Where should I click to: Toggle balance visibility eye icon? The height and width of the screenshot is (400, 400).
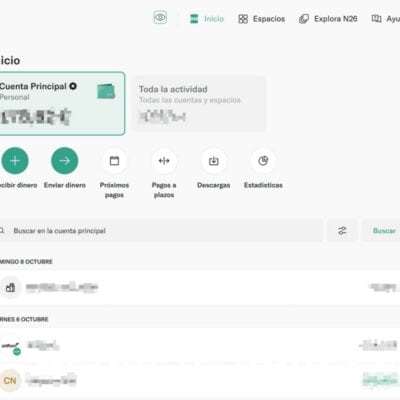[x=160, y=18]
